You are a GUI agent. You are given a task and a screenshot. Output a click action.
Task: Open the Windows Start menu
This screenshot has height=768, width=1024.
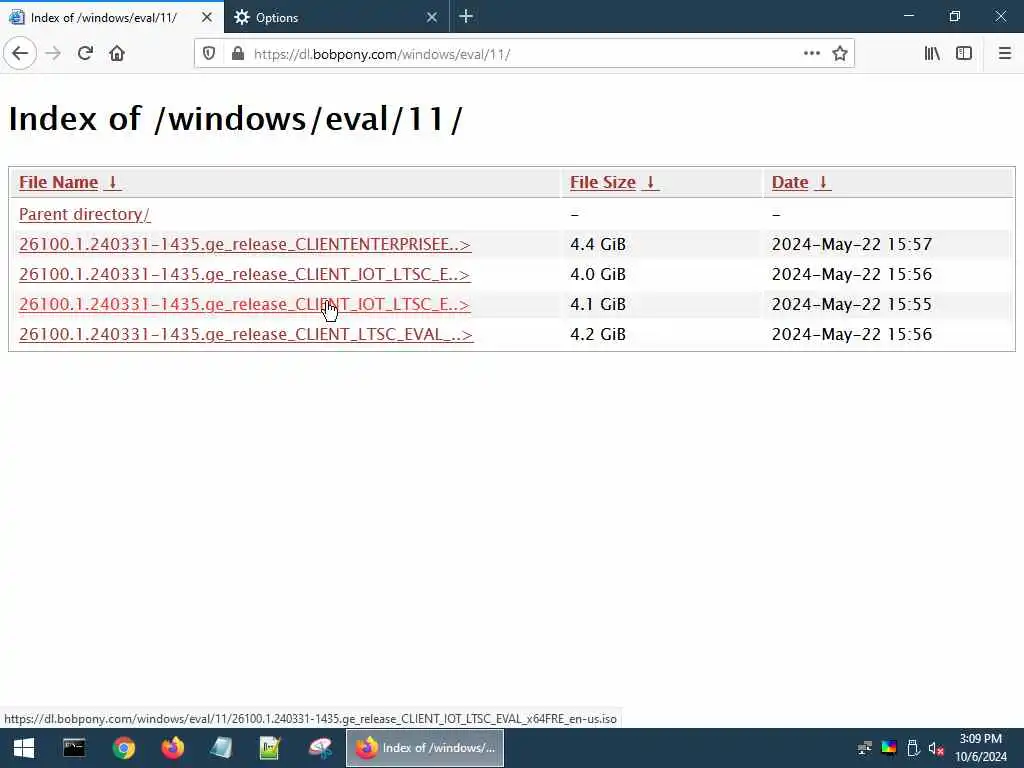(24, 748)
